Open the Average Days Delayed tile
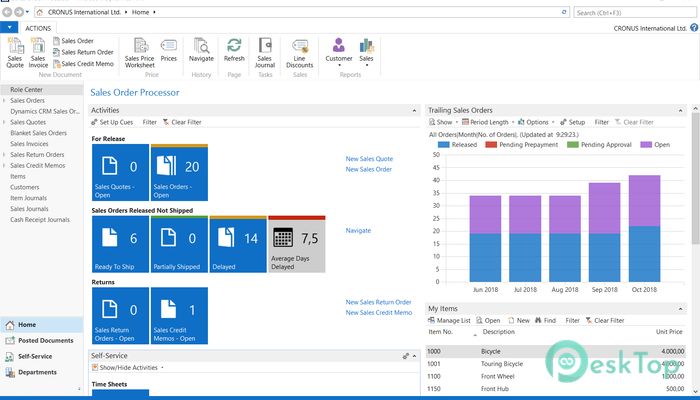 coord(297,244)
